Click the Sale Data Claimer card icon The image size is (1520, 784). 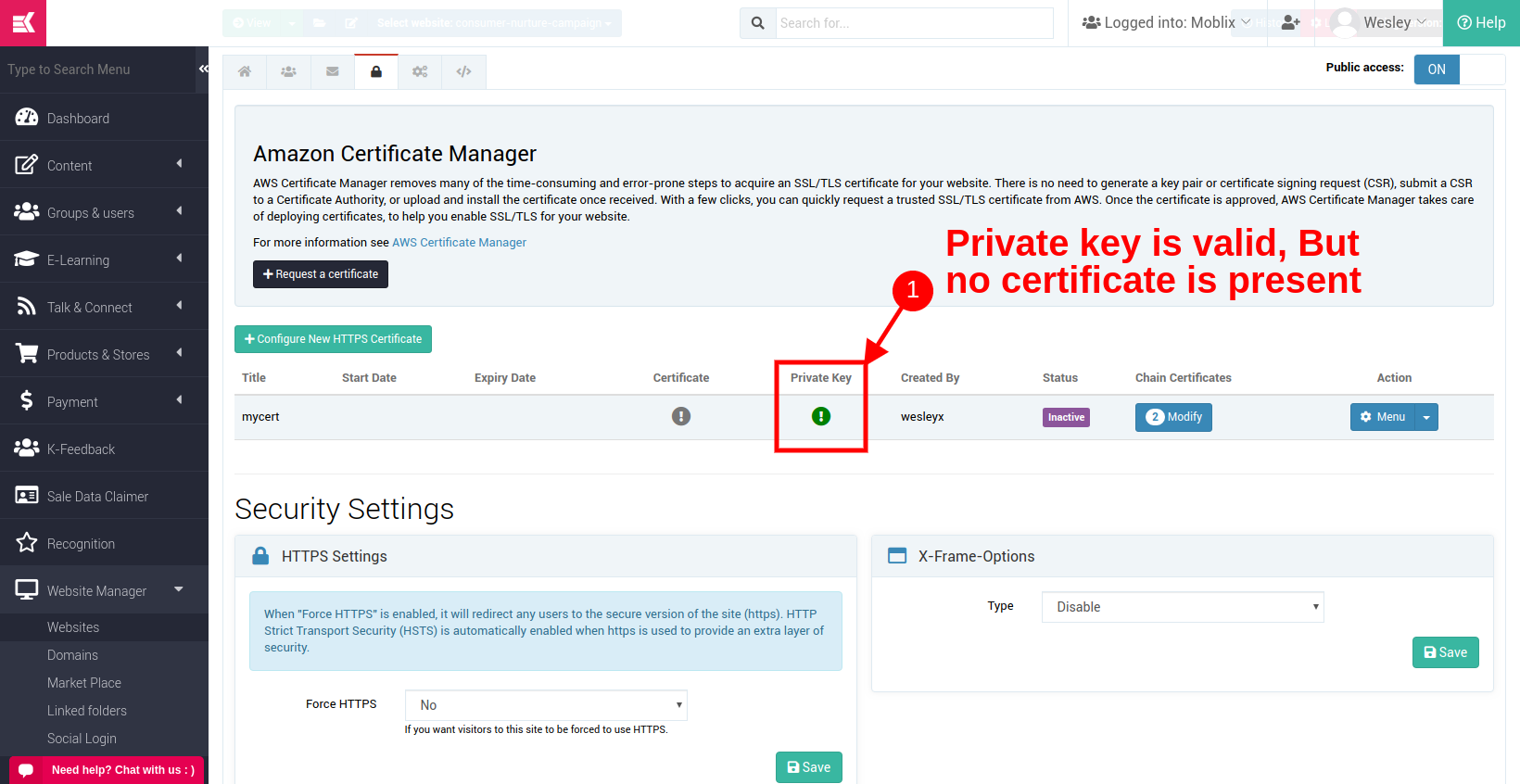[27, 495]
